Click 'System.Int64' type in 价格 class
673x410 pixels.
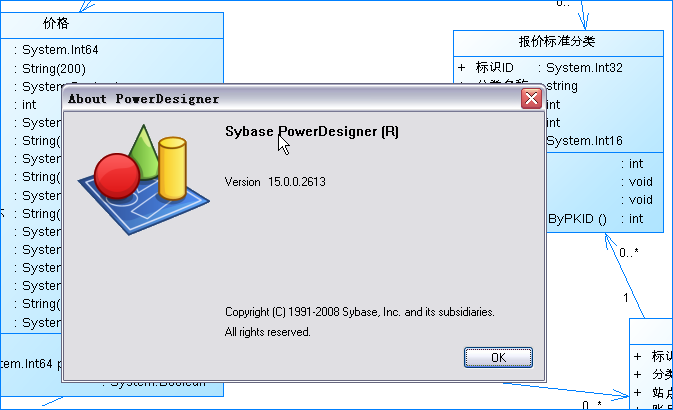(x=60, y=50)
